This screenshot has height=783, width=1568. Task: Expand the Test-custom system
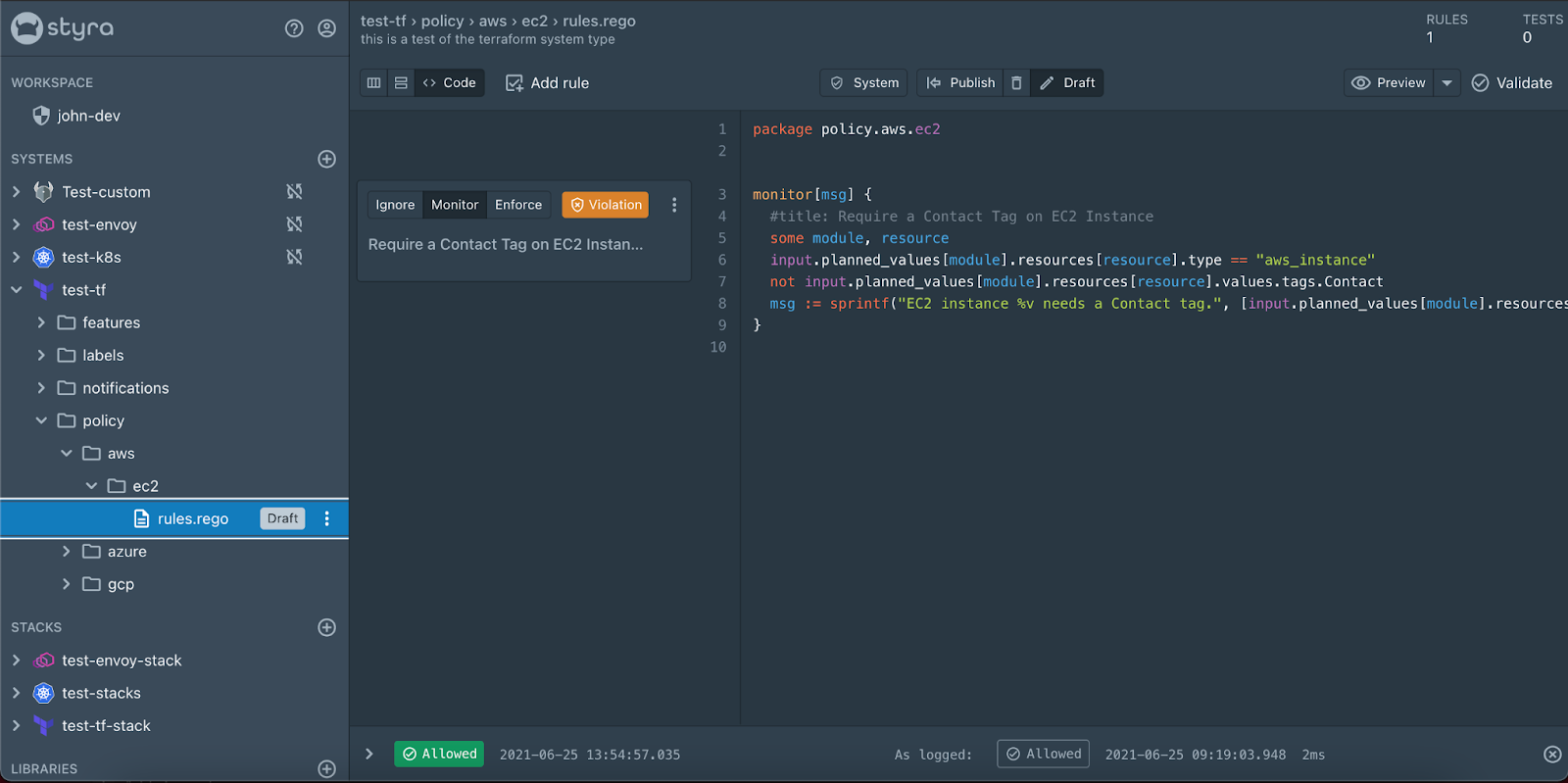click(16, 192)
